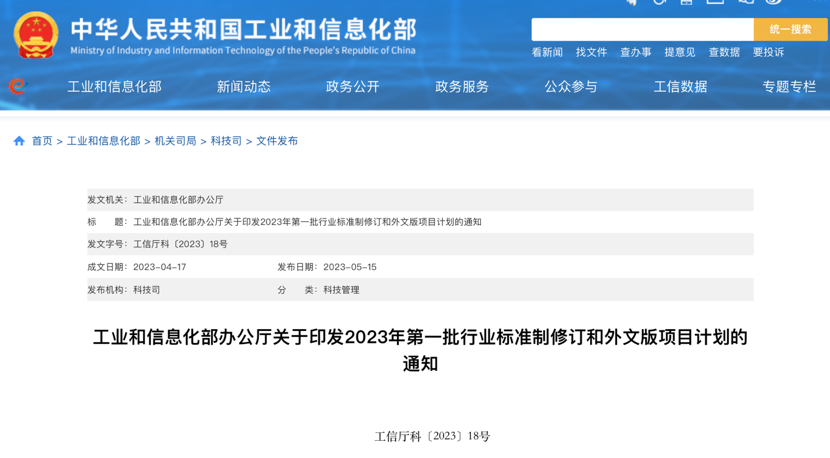This screenshot has width=830, height=458.
Task: Open the 看新闻 quick link
Action: click(547, 52)
